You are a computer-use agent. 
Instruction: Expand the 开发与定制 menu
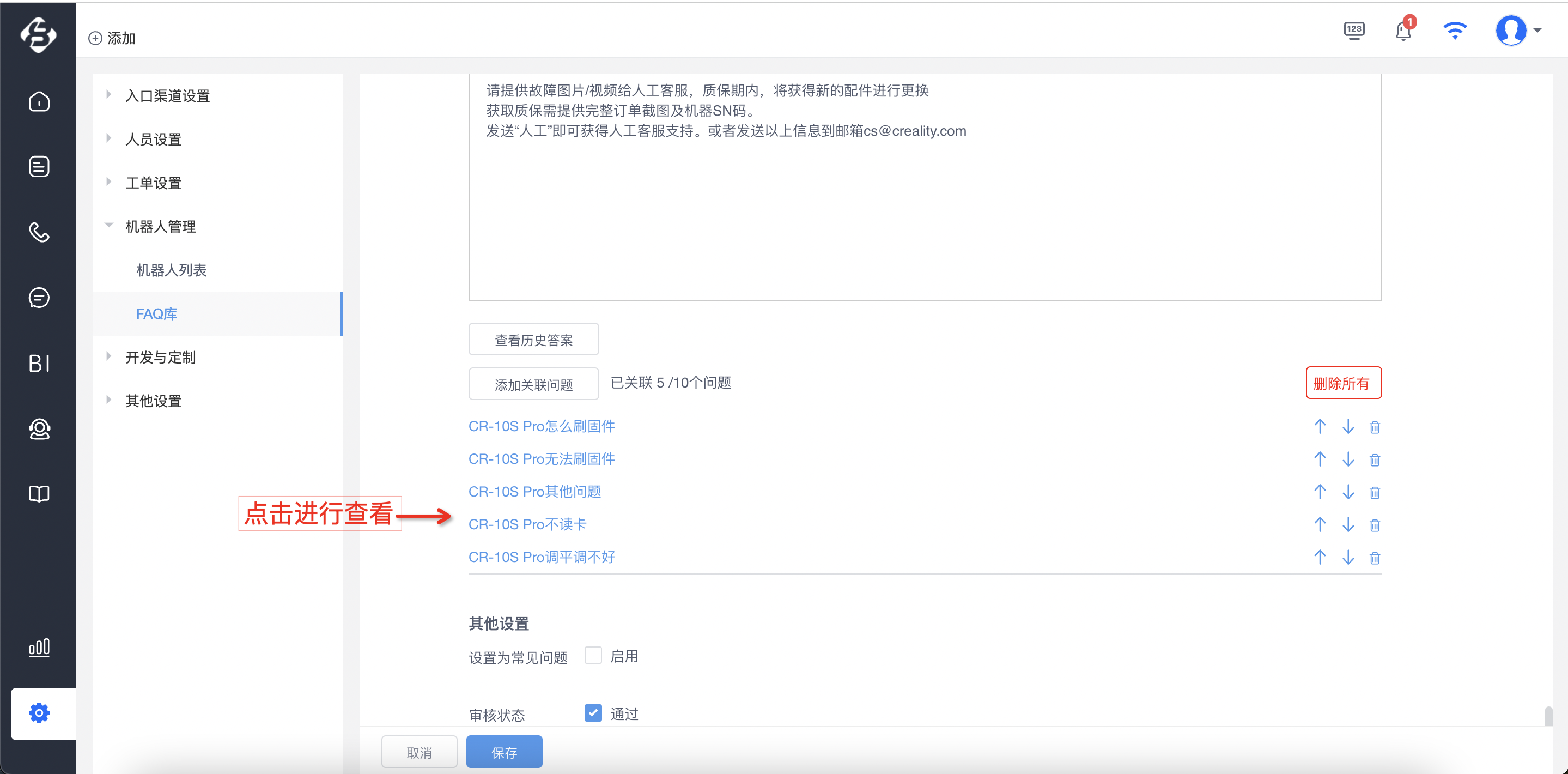[x=161, y=358]
